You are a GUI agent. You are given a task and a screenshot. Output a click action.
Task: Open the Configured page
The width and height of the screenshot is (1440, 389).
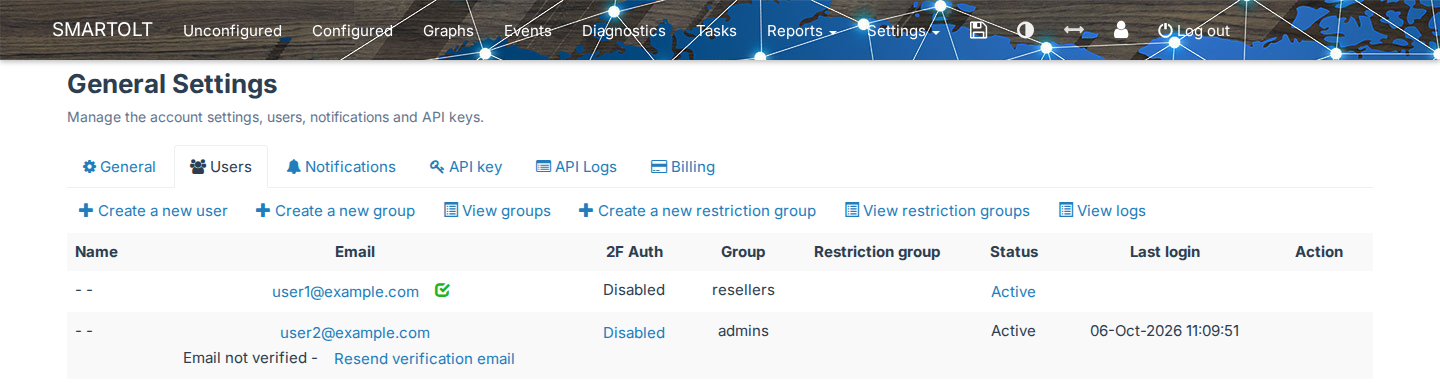[x=352, y=31]
